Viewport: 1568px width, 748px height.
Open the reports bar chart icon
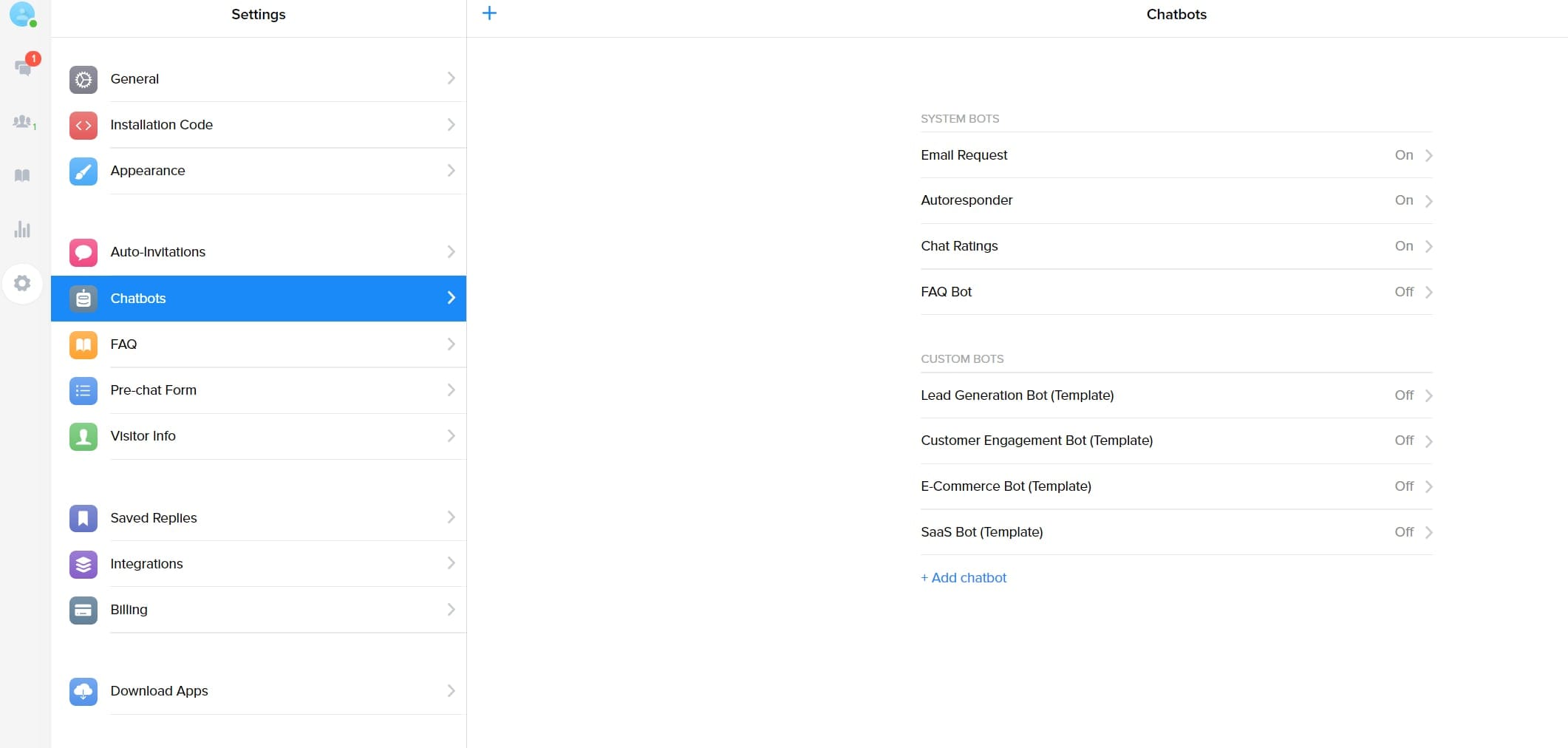click(x=22, y=229)
